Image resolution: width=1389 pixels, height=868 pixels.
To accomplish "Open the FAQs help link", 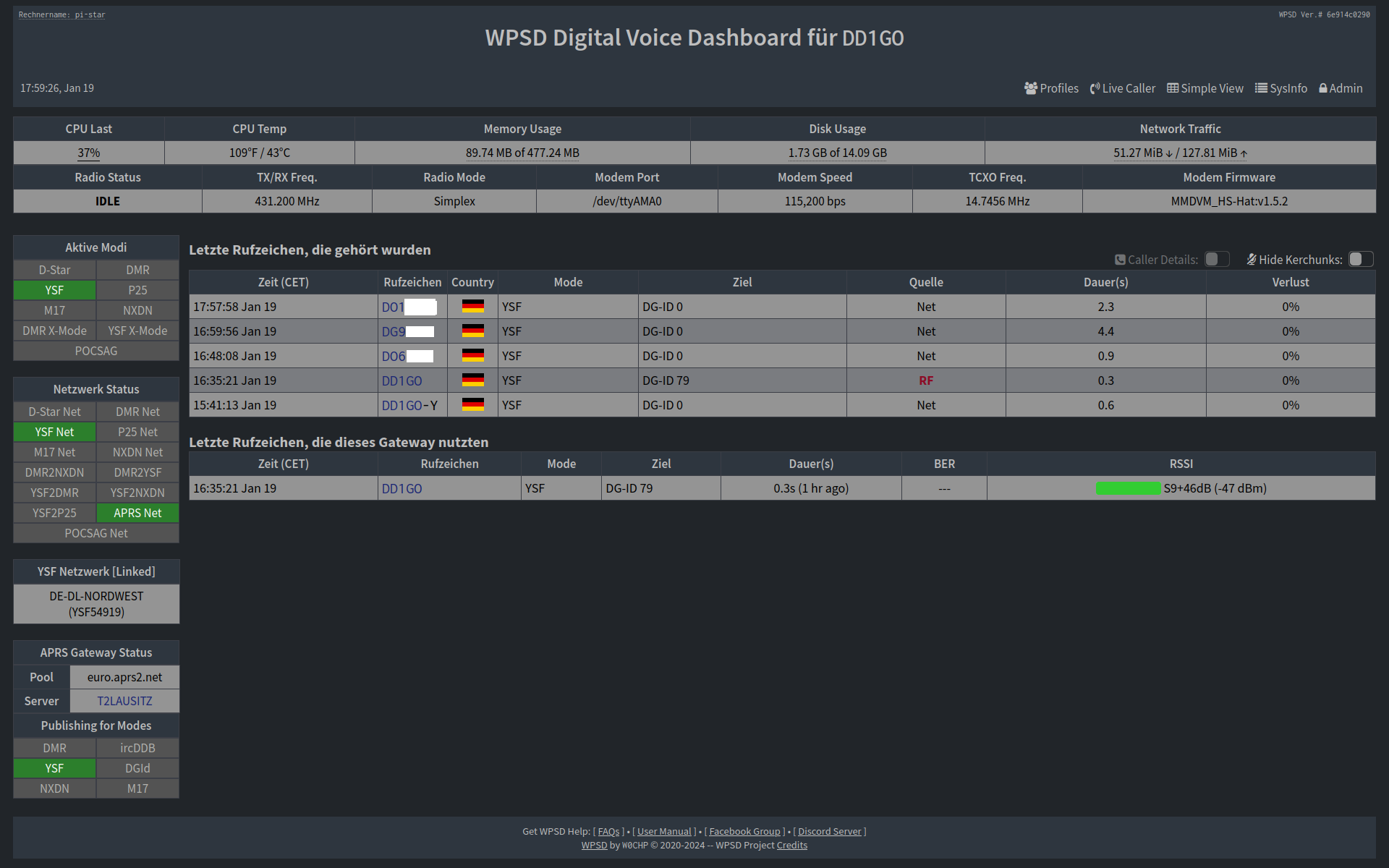I will point(608,831).
